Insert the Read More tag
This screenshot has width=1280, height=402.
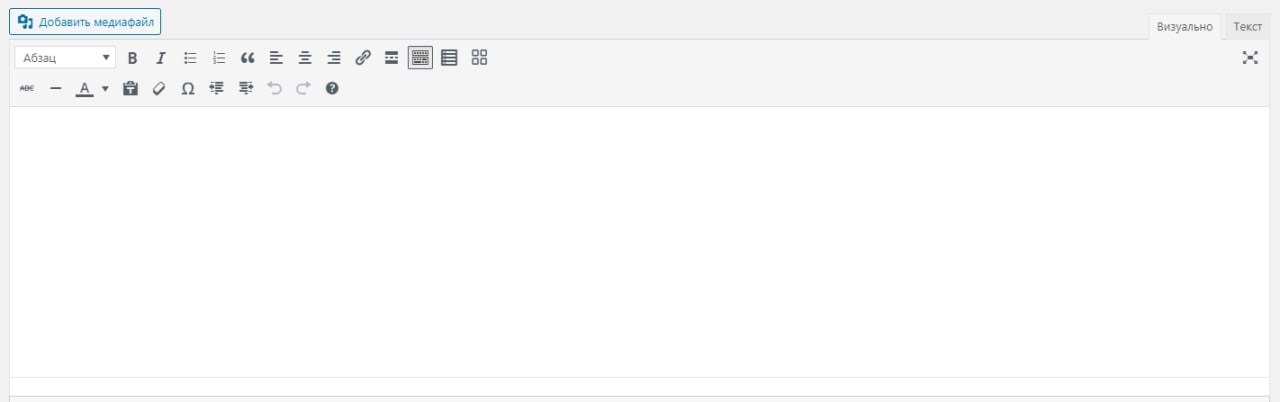tap(392, 58)
